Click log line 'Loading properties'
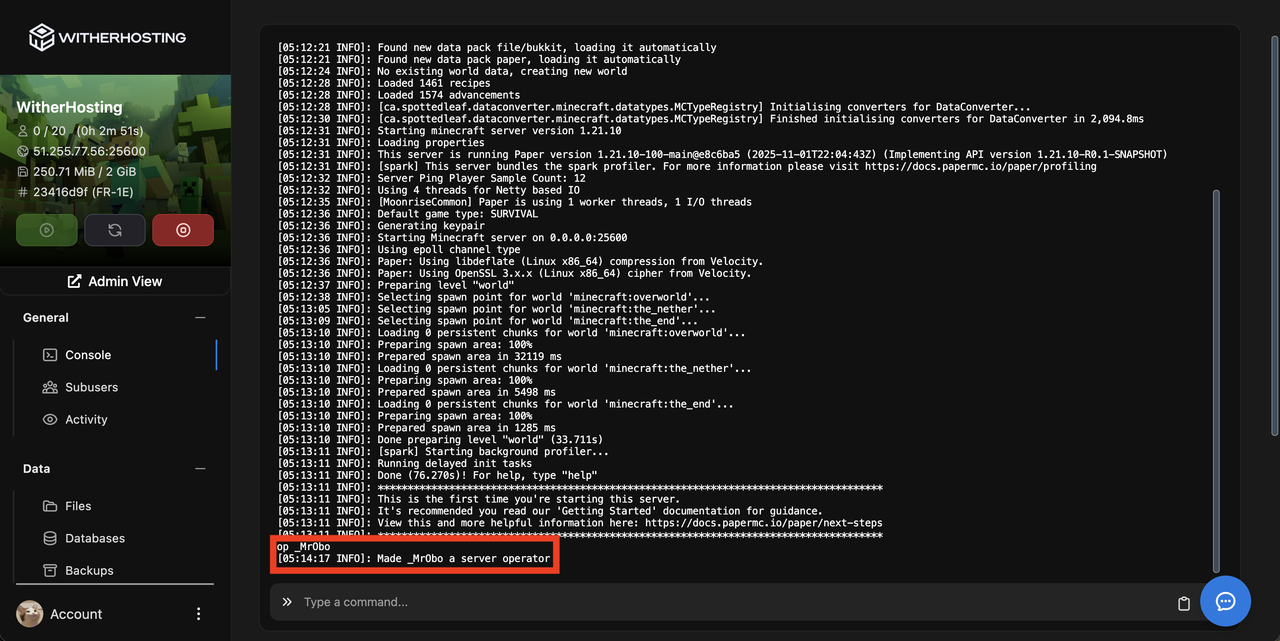1280x641 pixels. 380,142
